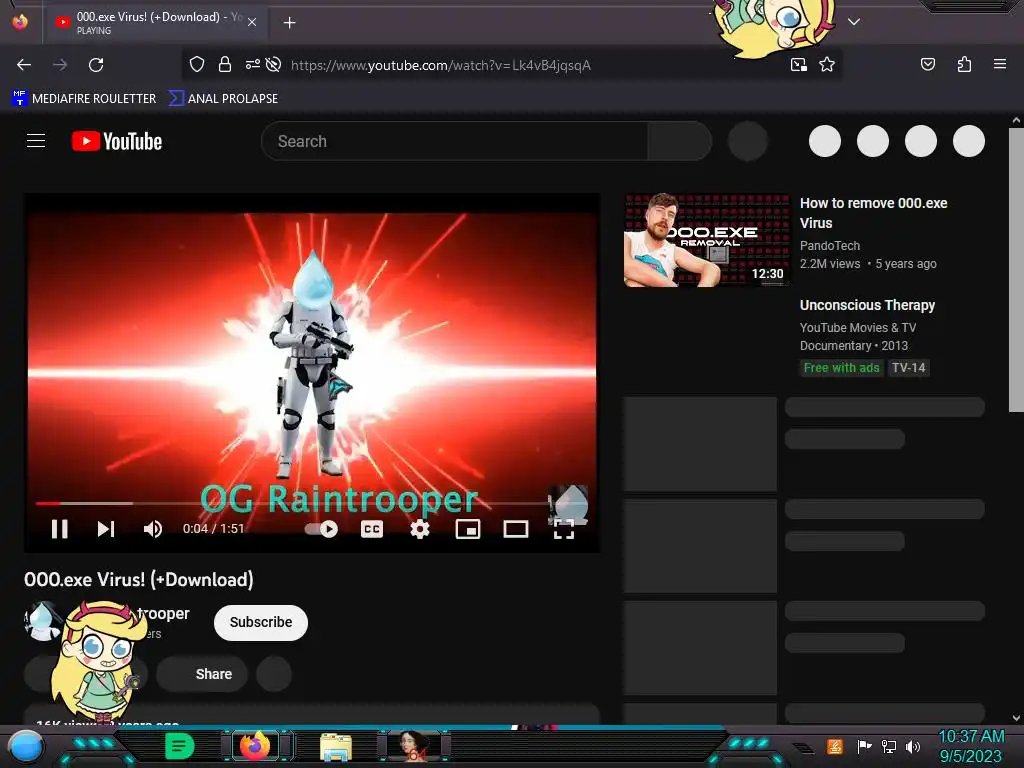Viewport: 1024px width, 768px height.
Task: Click the YouTube URL in address bar
Action: pos(441,65)
